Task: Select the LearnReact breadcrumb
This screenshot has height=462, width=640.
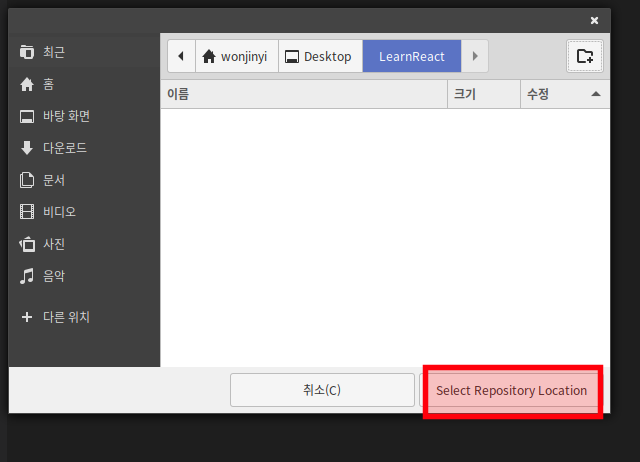Action: 412,56
